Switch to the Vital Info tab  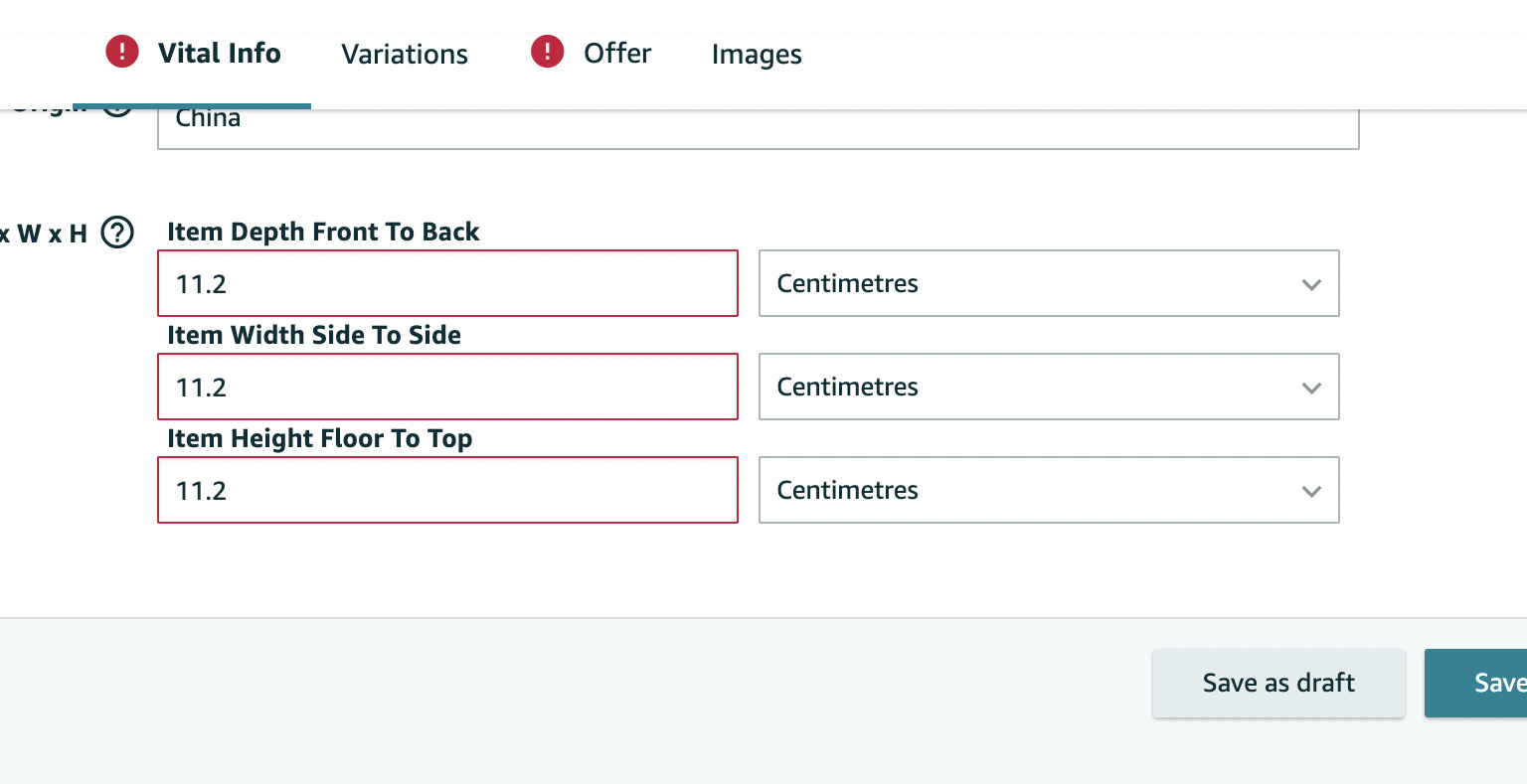[219, 54]
